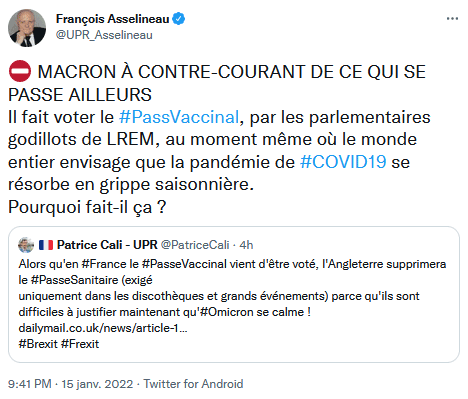Click the 4h timestamp of quoted tweet

[x=246, y=245]
